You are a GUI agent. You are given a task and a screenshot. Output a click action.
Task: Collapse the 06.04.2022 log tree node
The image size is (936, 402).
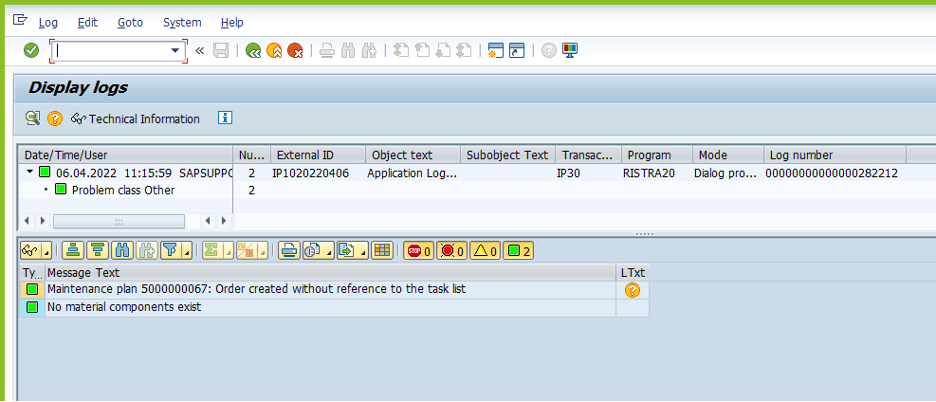coord(30,173)
